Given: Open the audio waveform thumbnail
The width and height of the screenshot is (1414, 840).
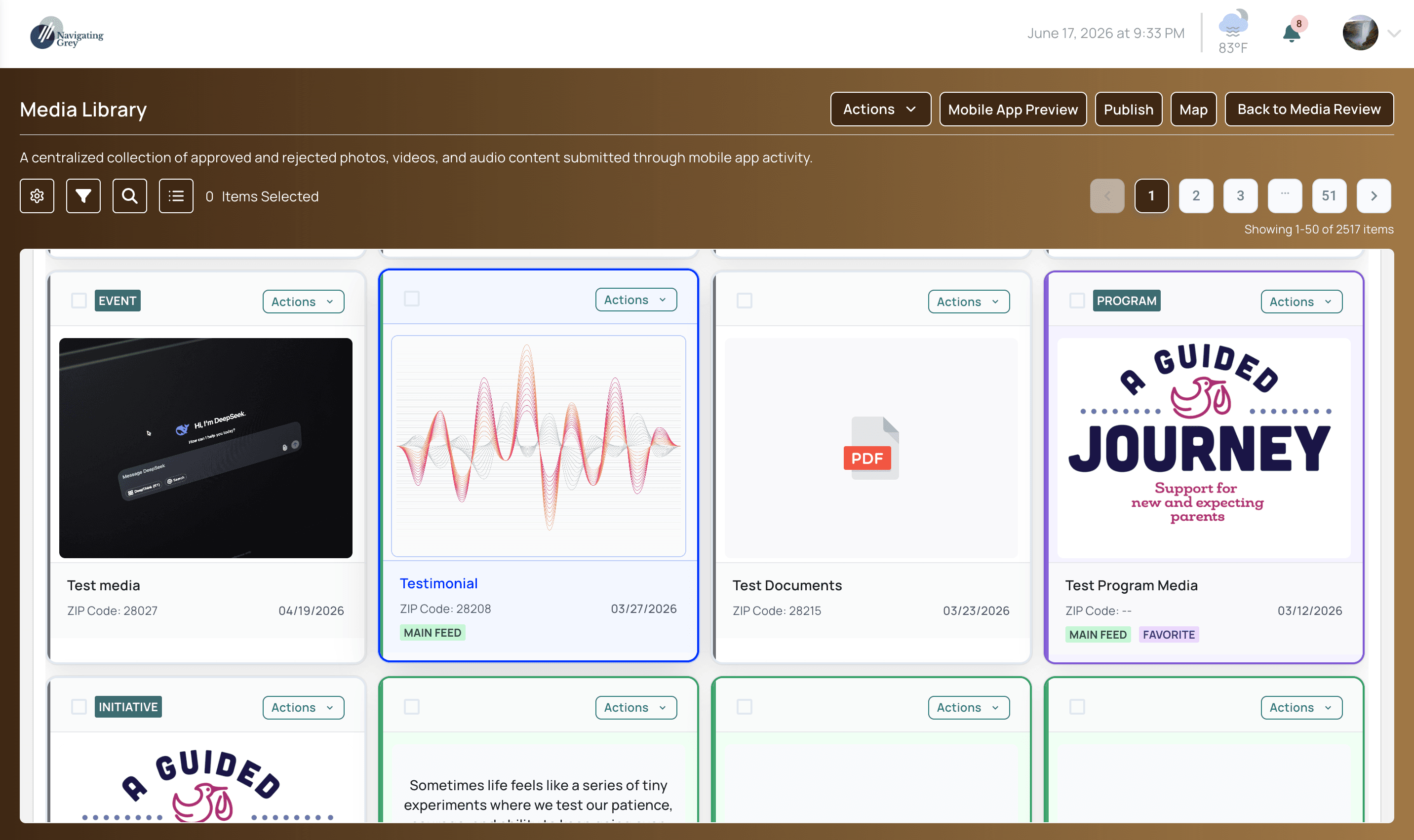Looking at the screenshot, I should coord(539,446).
